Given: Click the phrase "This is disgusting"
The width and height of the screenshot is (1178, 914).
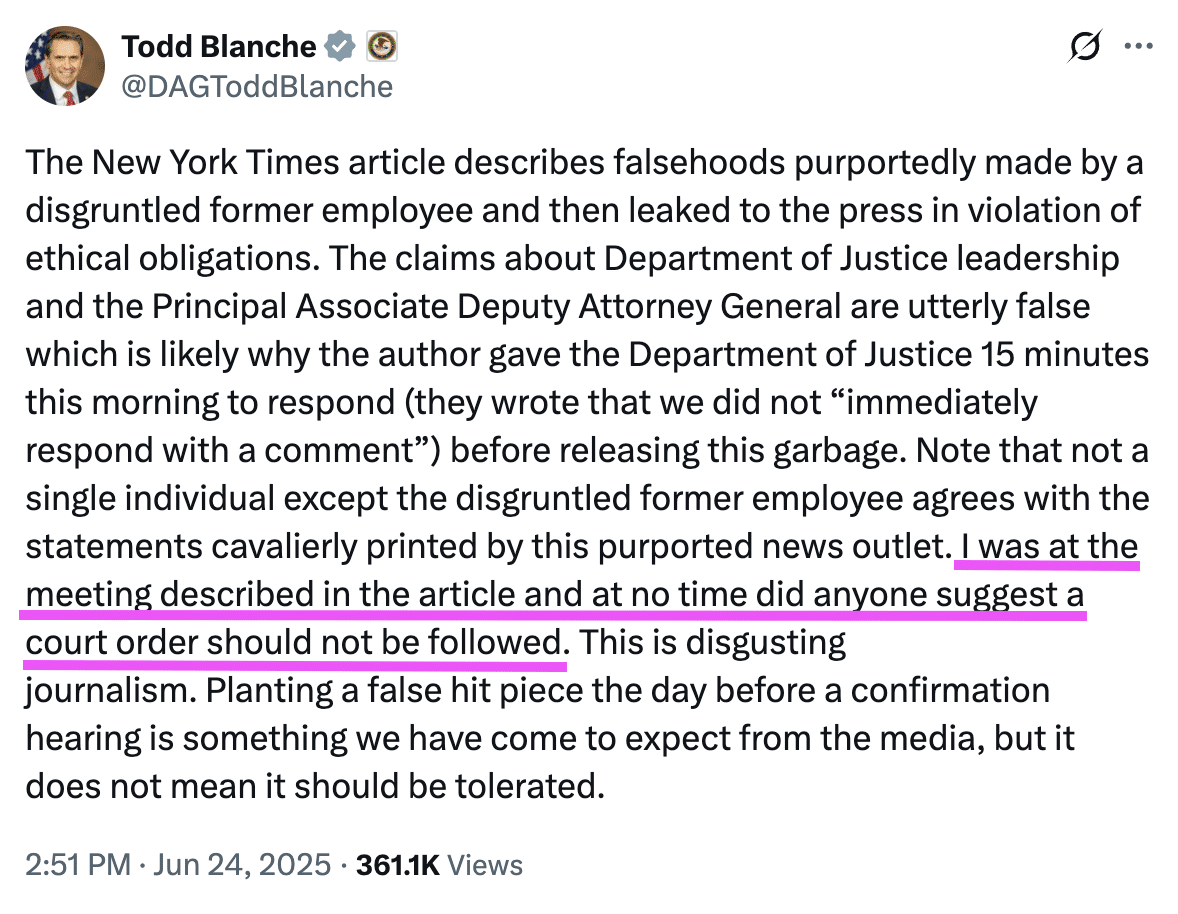Looking at the screenshot, I should coord(712,643).
